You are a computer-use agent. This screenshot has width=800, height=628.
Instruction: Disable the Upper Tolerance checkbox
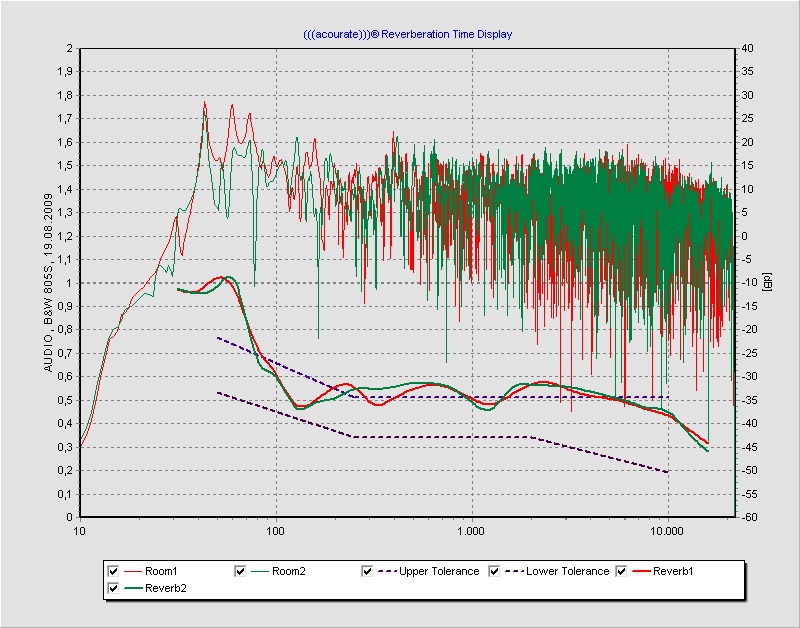[368, 571]
